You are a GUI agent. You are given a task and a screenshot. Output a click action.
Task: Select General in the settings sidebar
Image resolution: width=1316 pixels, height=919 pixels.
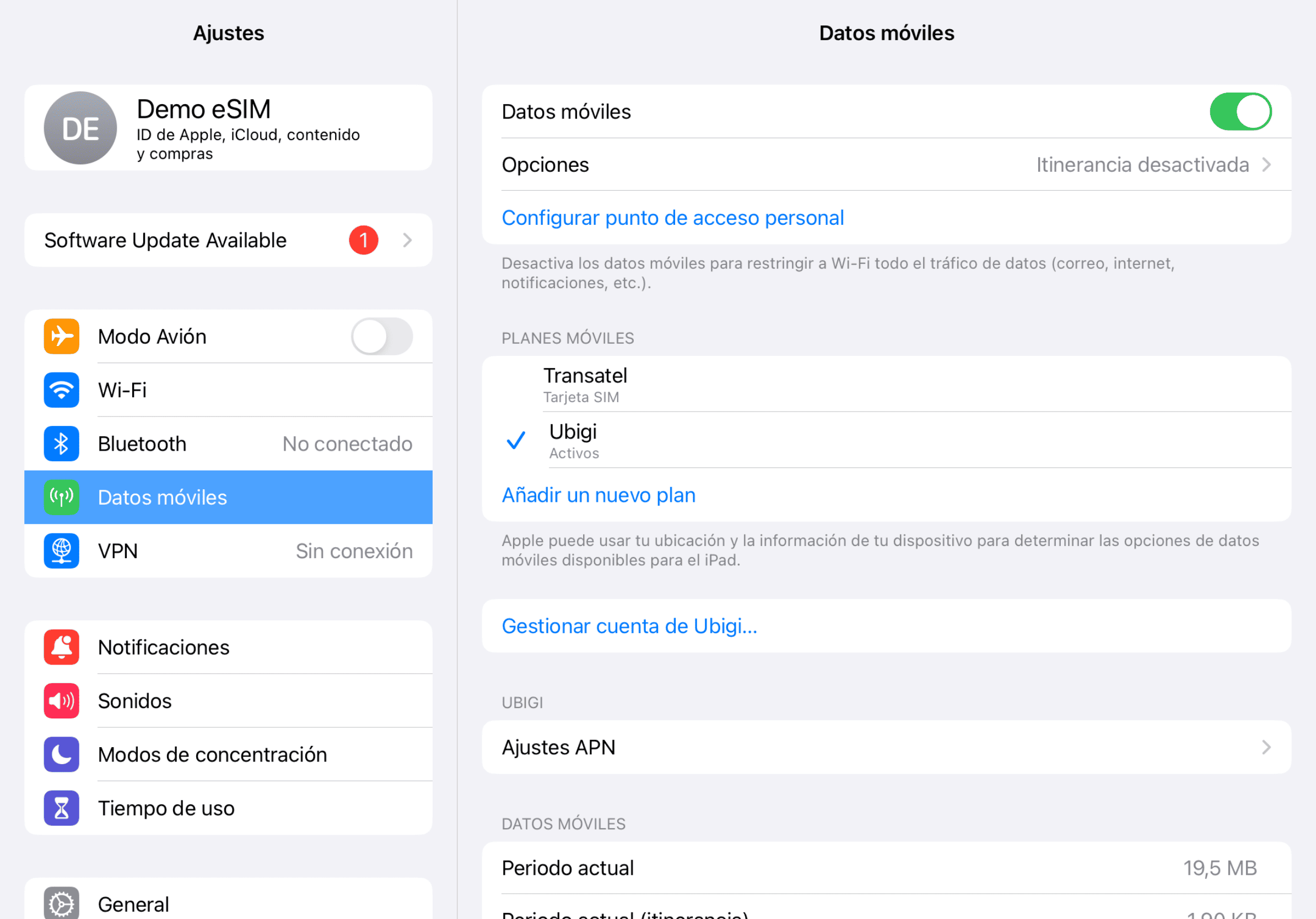228,904
